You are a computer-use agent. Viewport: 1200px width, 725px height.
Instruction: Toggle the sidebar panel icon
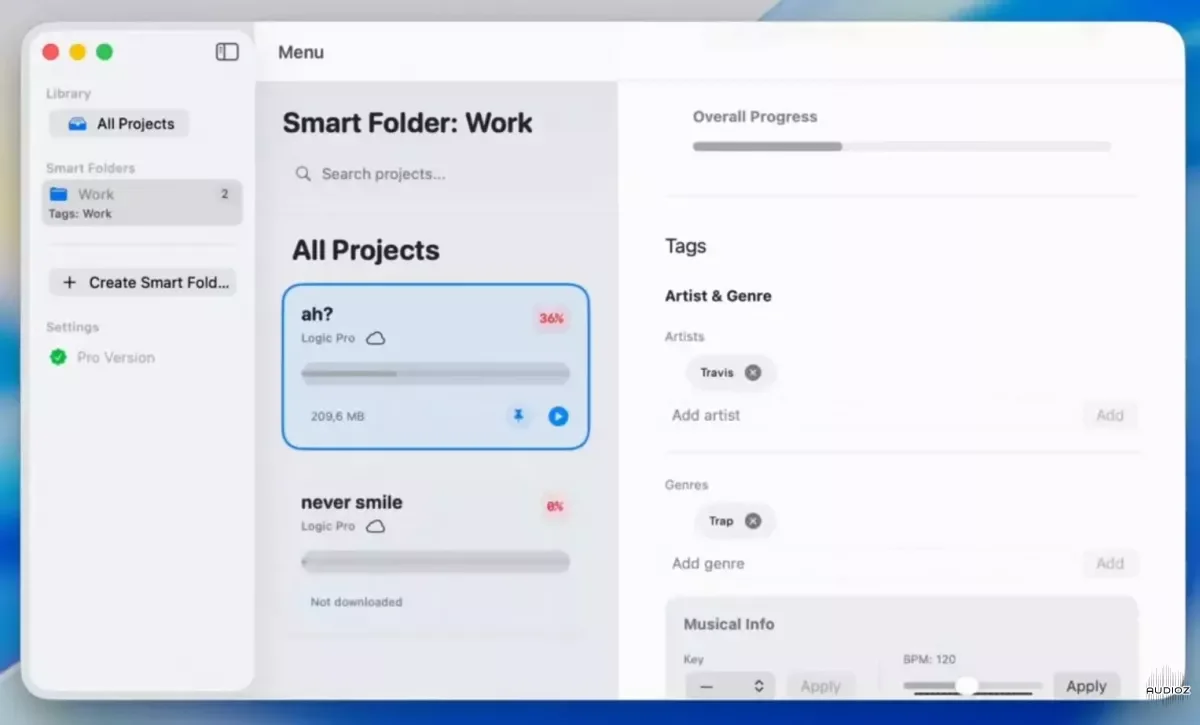[x=227, y=52]
